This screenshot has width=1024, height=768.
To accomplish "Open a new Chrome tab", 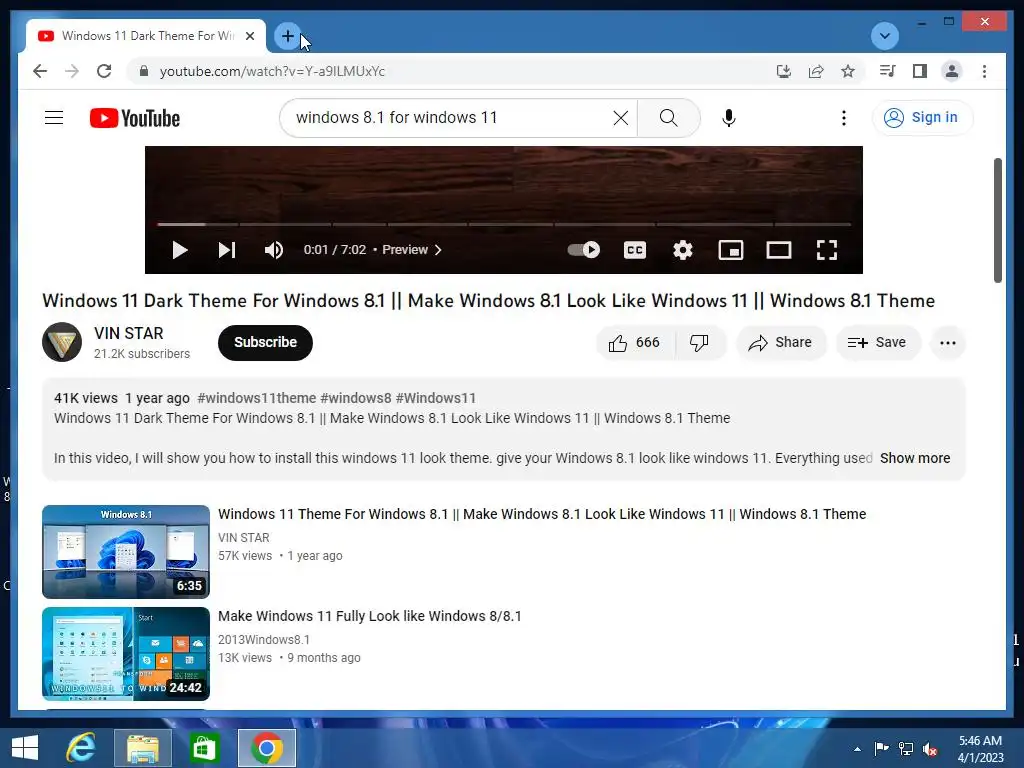I will pos(287,36).
